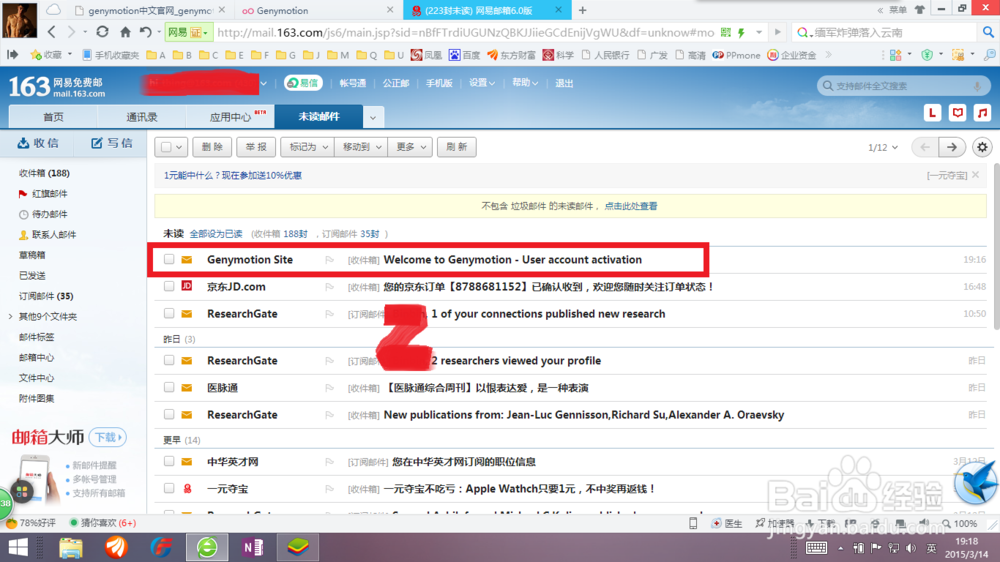Screen dimensions: 1000x562
Task: Switch to the 首页 tab
Action: click(53, 117)
